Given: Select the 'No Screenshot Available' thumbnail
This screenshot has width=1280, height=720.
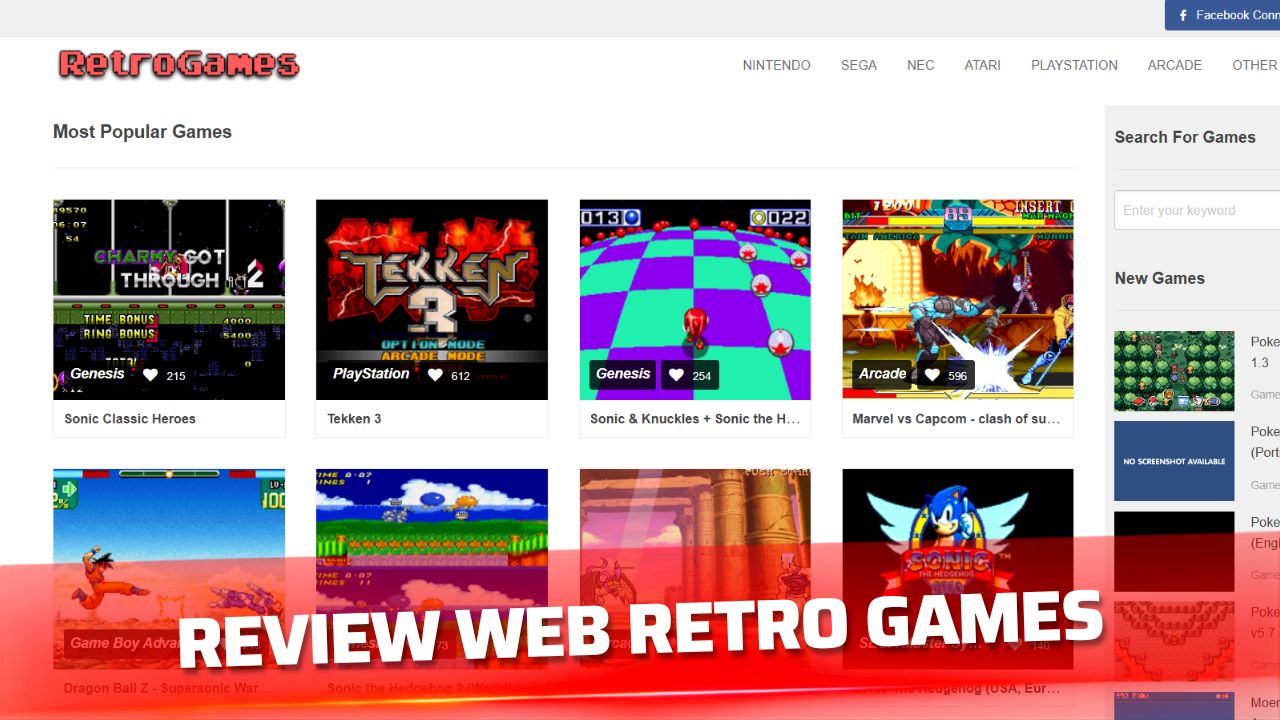Looking at the screenshot, I should coord(1174,461).
